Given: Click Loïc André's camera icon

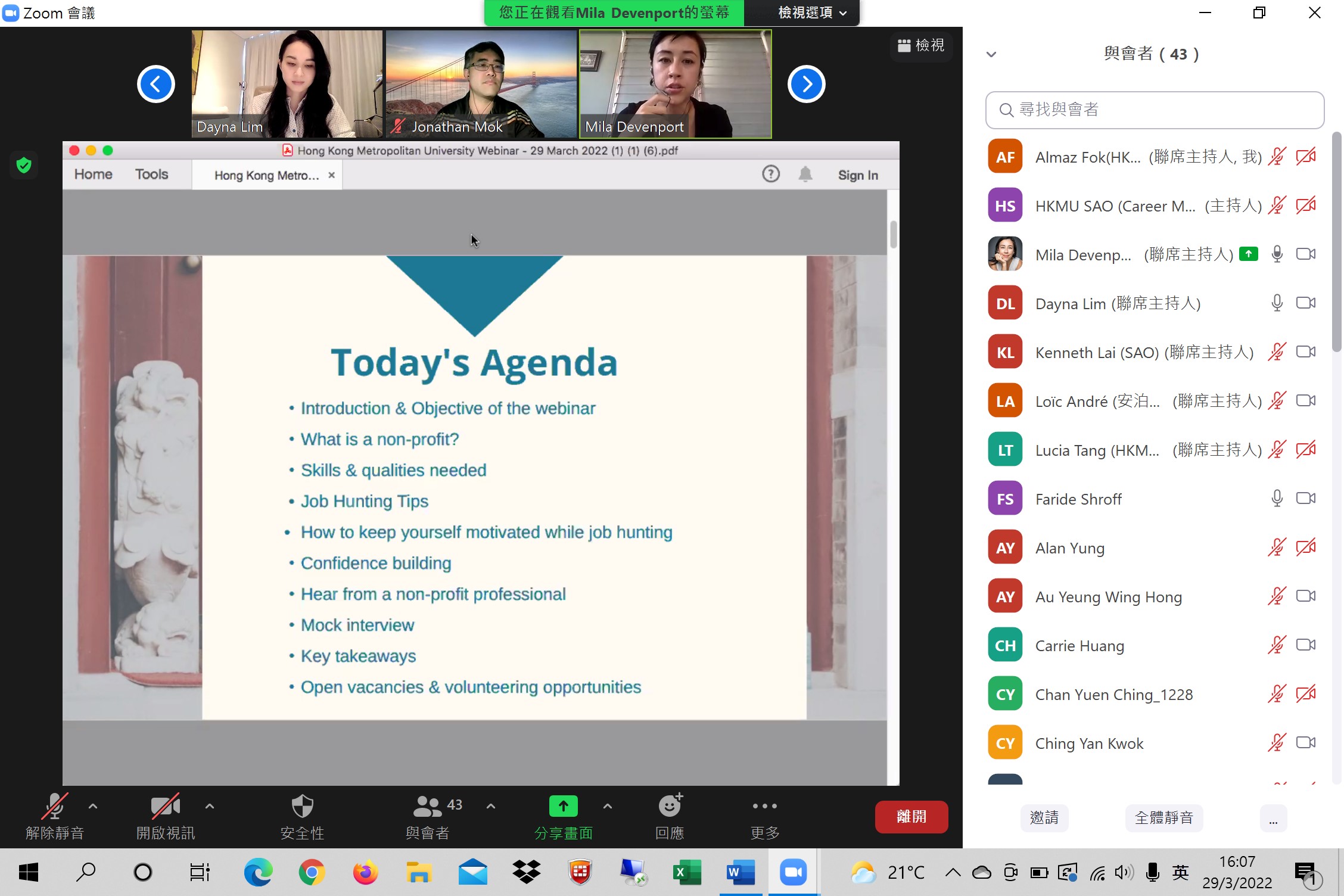Looking at the screenshot, I should pyautogui.click(x=1306, y=401).
